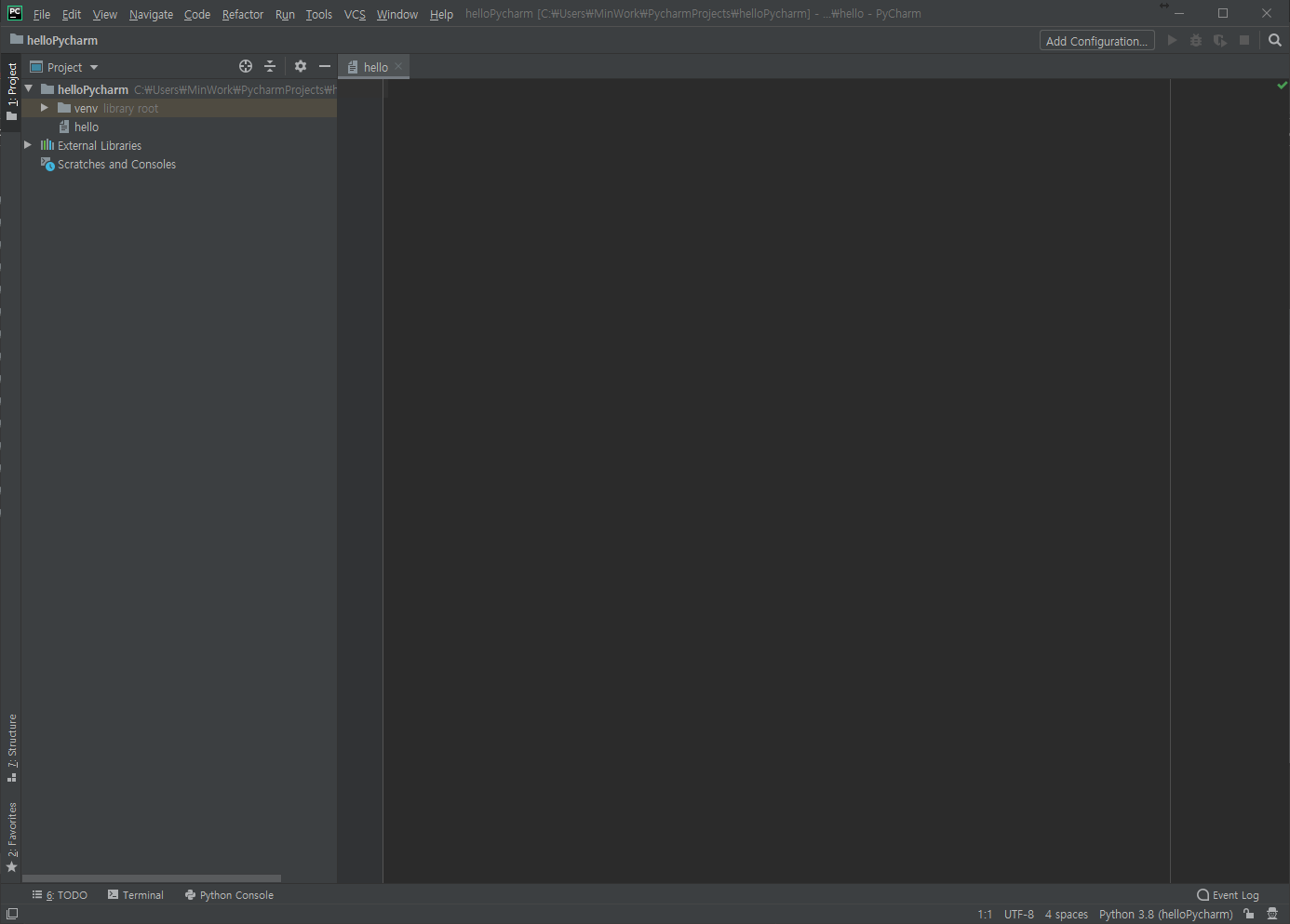Screen dimensions: 1290x924
Task: Open the Window menu
Action: coord(397,14)
